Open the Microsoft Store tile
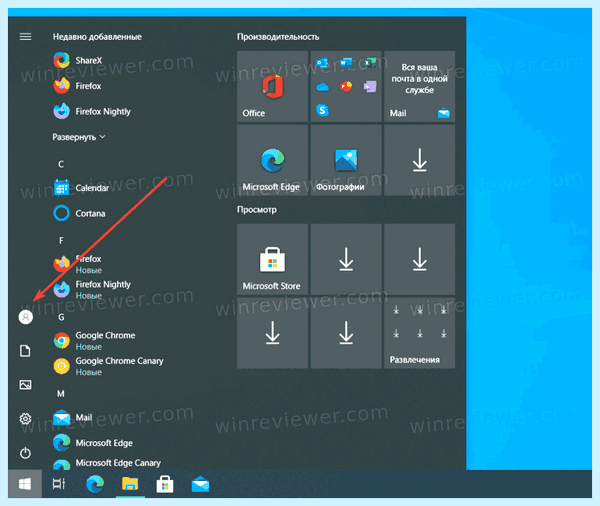 tap(272, 259)
